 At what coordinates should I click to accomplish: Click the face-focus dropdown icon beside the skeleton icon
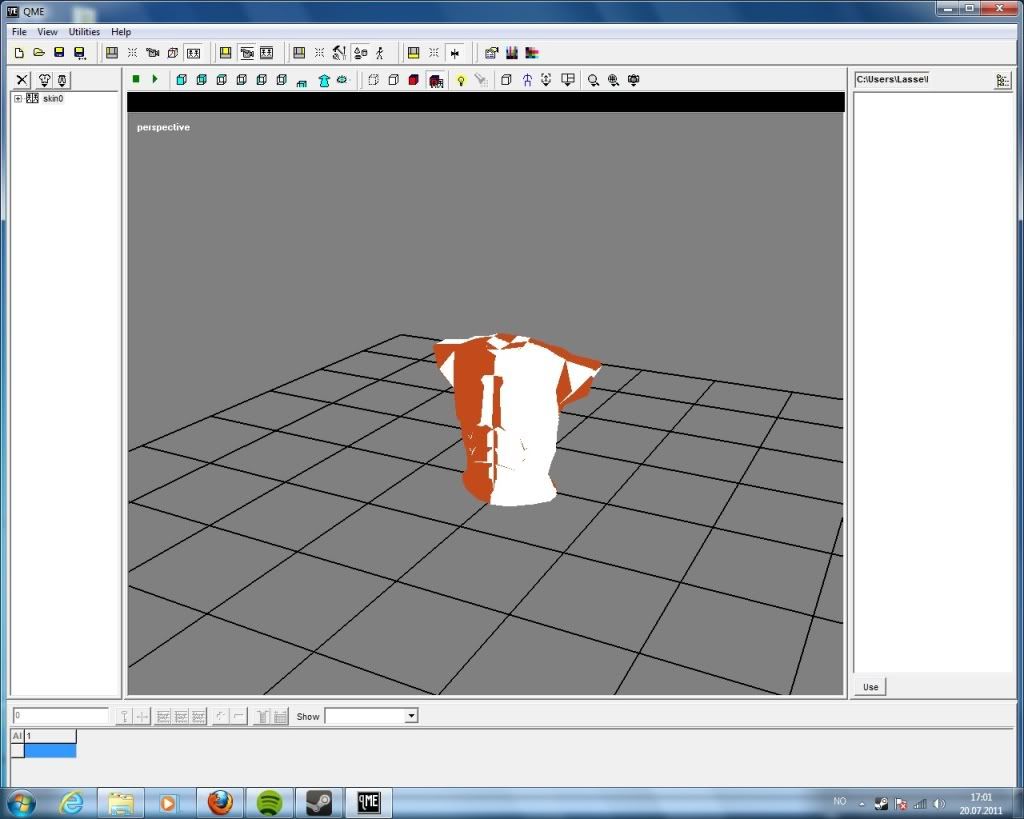coord(547,80)
